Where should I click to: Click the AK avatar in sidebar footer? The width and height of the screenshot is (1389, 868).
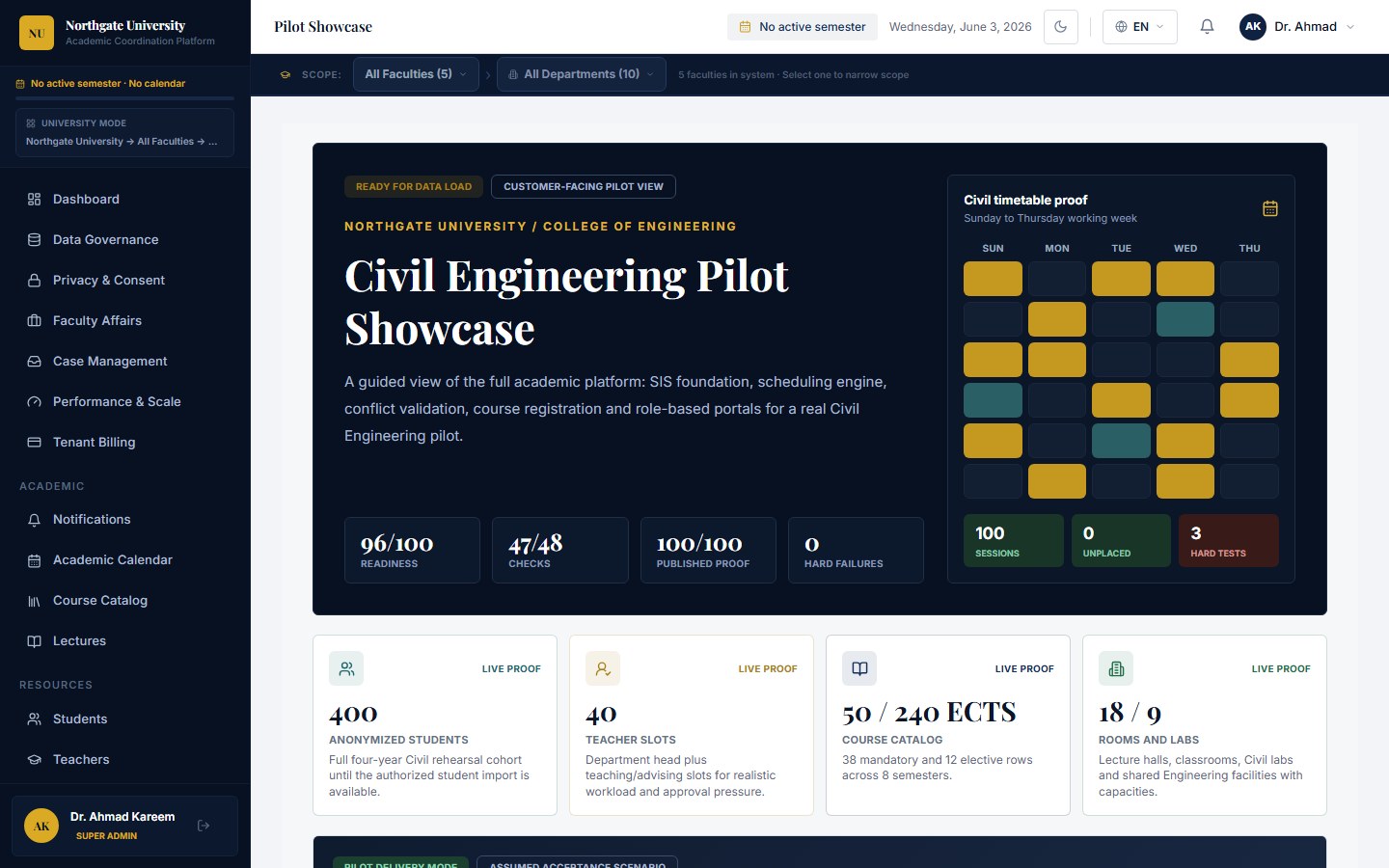click(x=41, y=826)
